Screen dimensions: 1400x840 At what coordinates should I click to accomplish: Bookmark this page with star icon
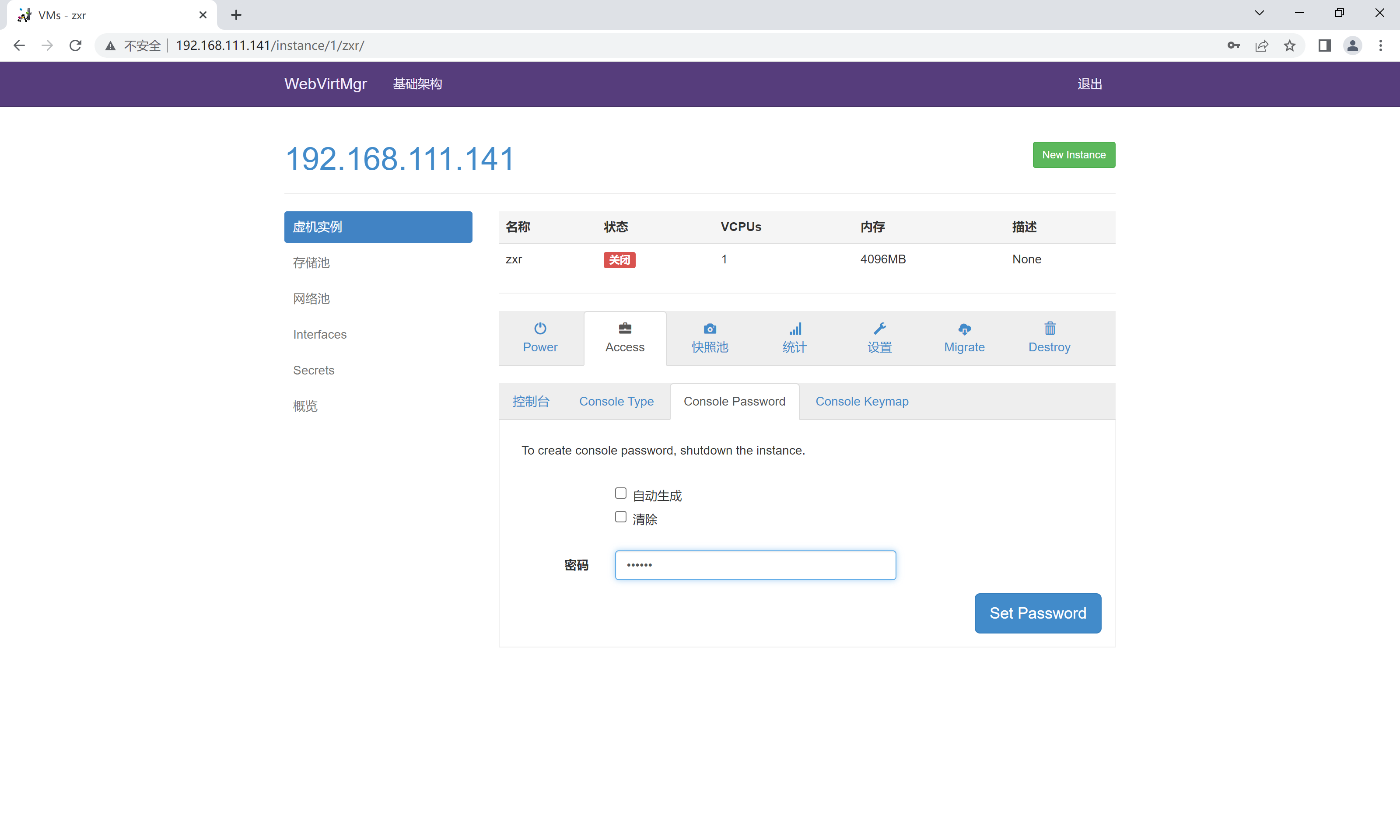click(1290, 45)
